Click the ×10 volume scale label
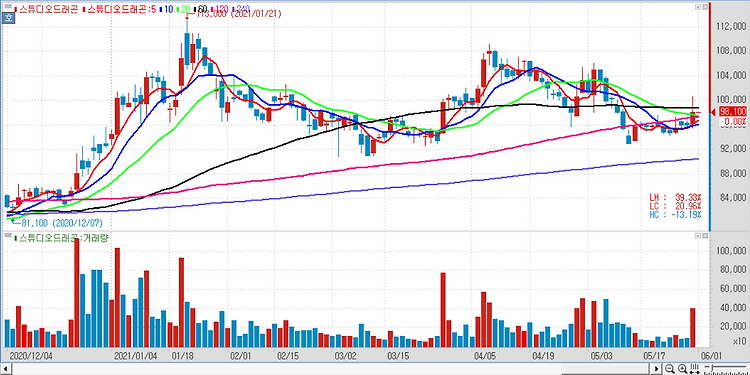Viewport: 750px width, 375px height. click(x=739, y=341)
